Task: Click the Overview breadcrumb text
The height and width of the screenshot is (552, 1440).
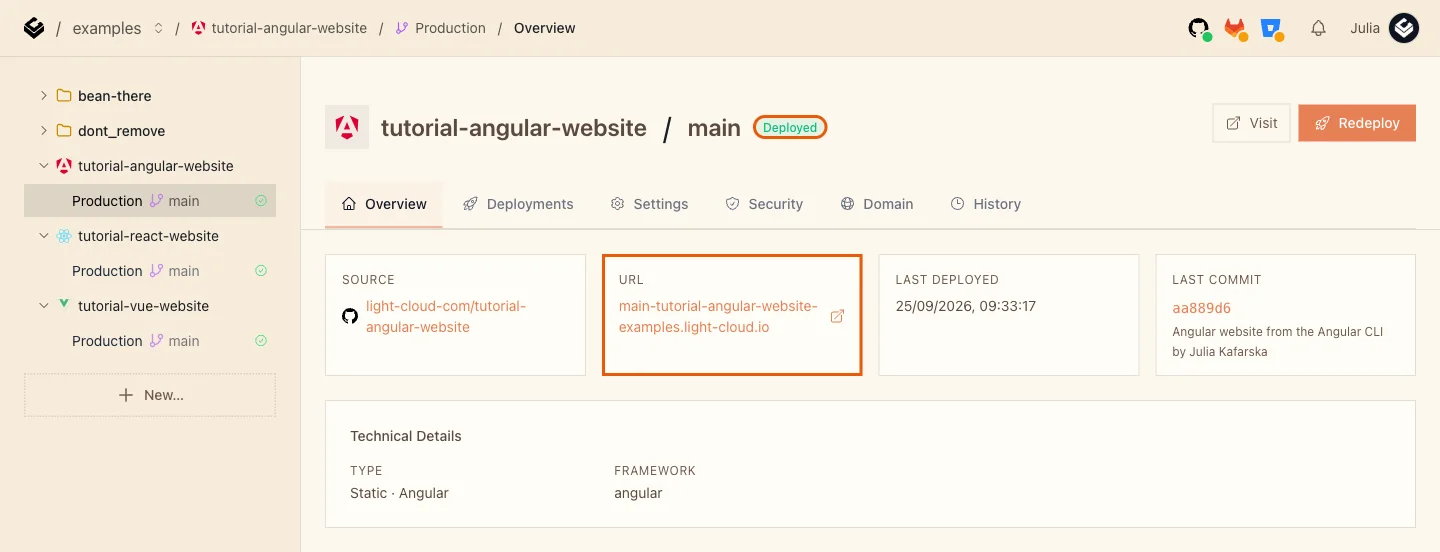Action: pos(544,28)
